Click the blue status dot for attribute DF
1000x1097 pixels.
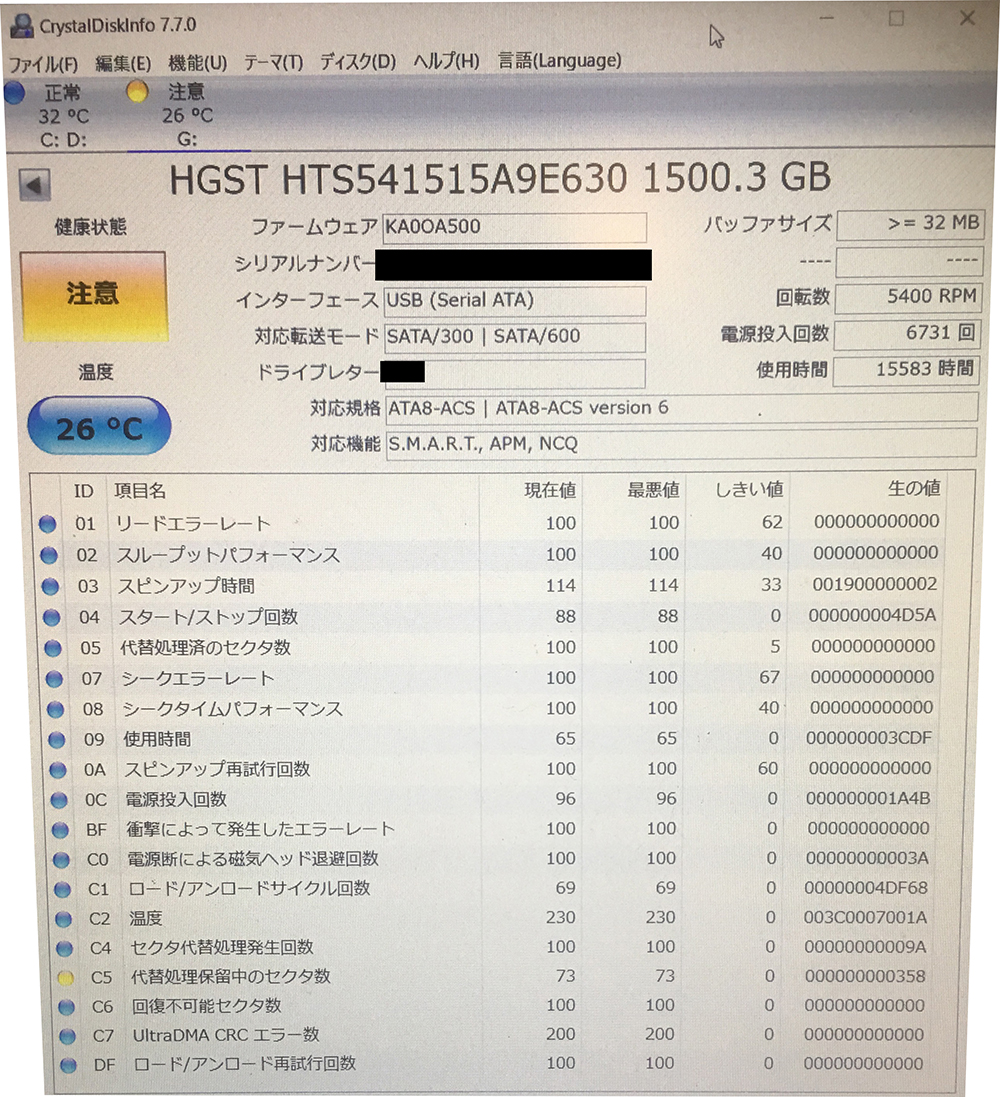pos(67,1066)
